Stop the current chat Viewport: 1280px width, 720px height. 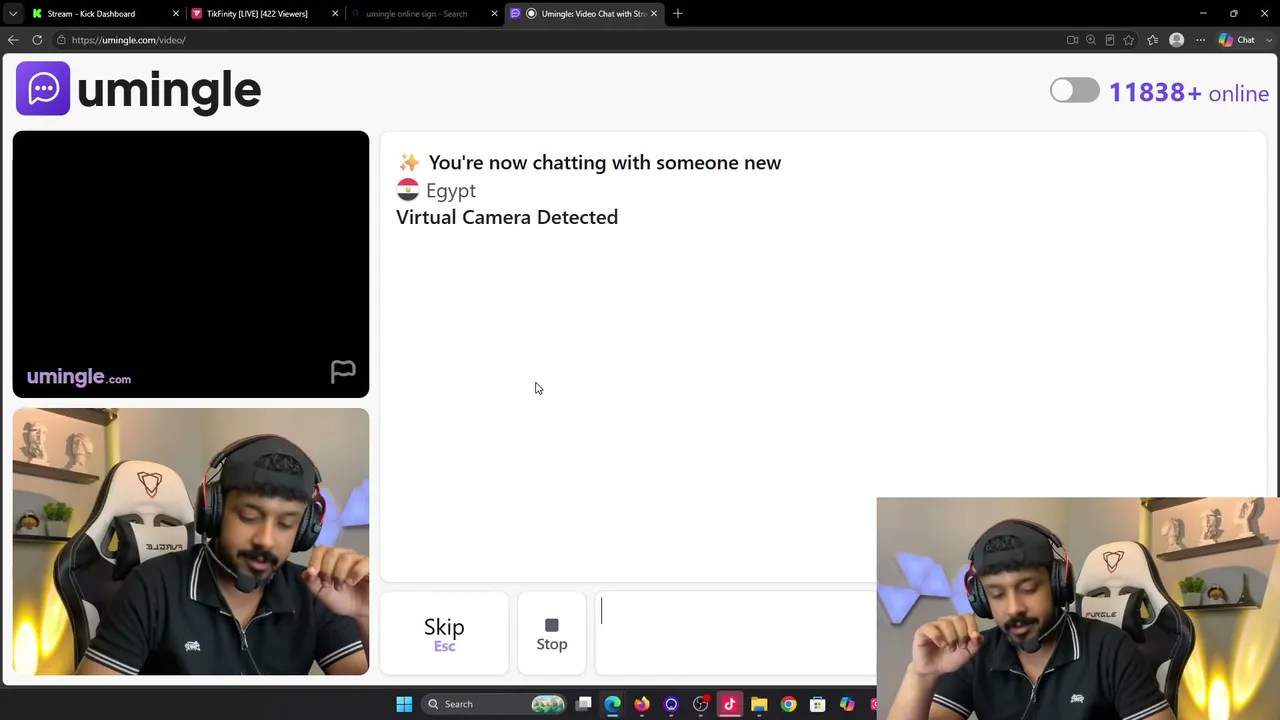coord(552,634)
